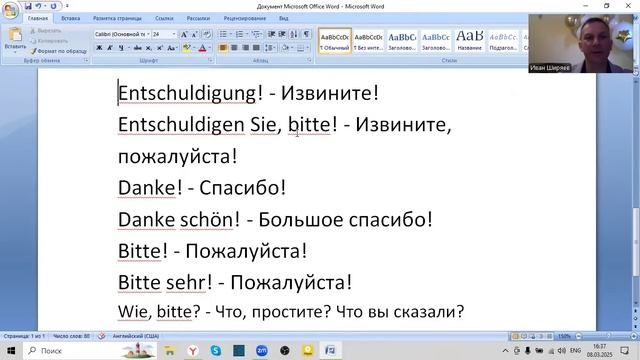Apply the Без интервала style
The width and height of the screenshot is (640, 360).
369,41
